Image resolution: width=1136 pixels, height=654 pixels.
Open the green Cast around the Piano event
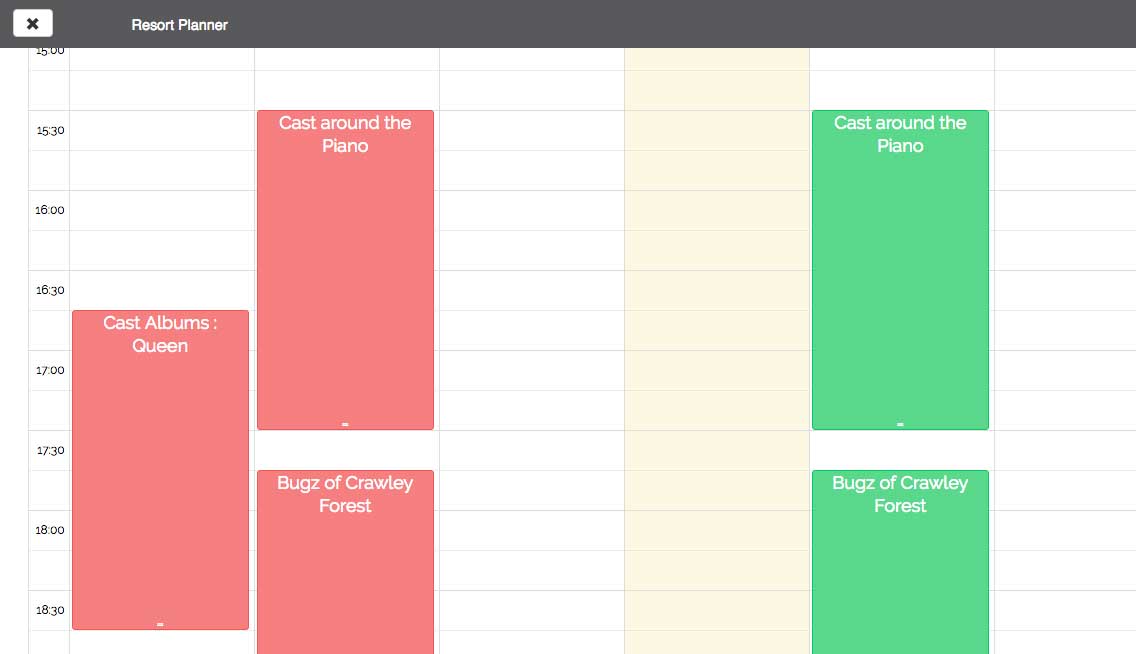point(900,270)
